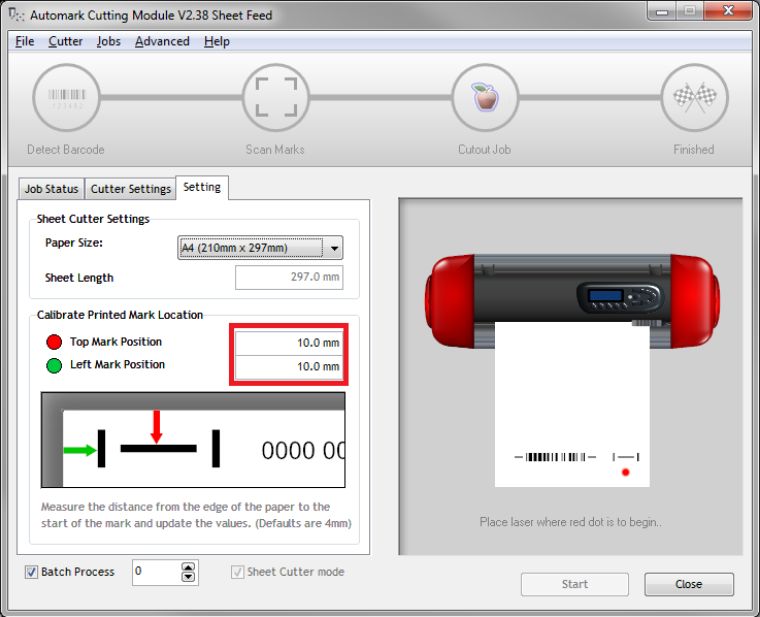Click the Detect Barcode step icon

[x=66, y=98]
